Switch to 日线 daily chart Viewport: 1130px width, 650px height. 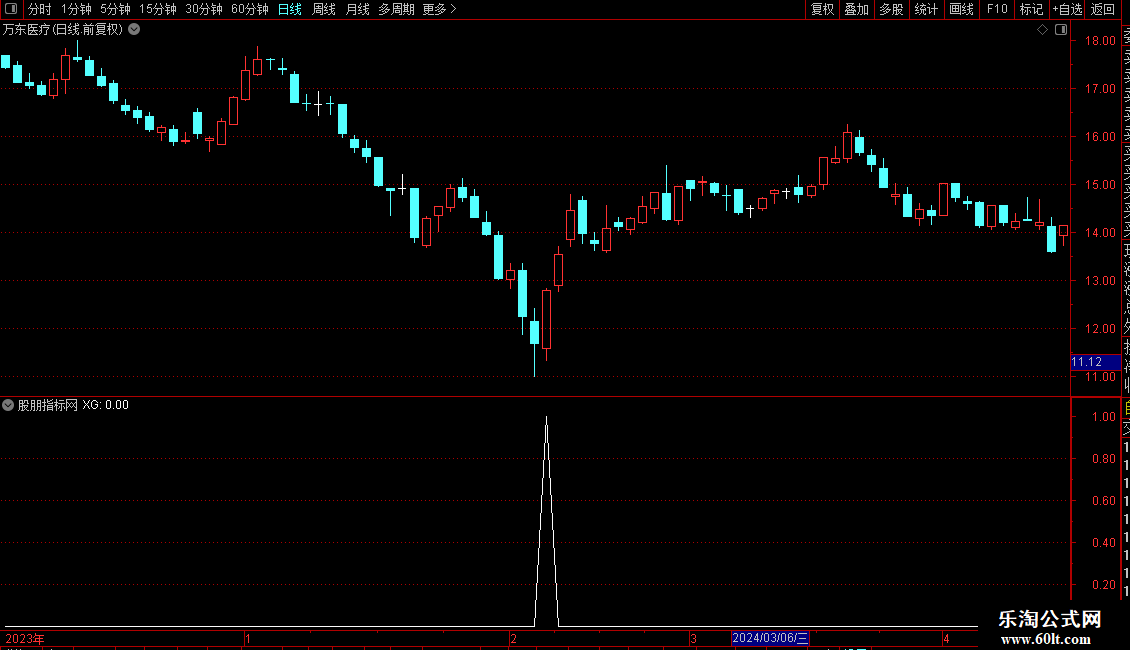point(290,9)
